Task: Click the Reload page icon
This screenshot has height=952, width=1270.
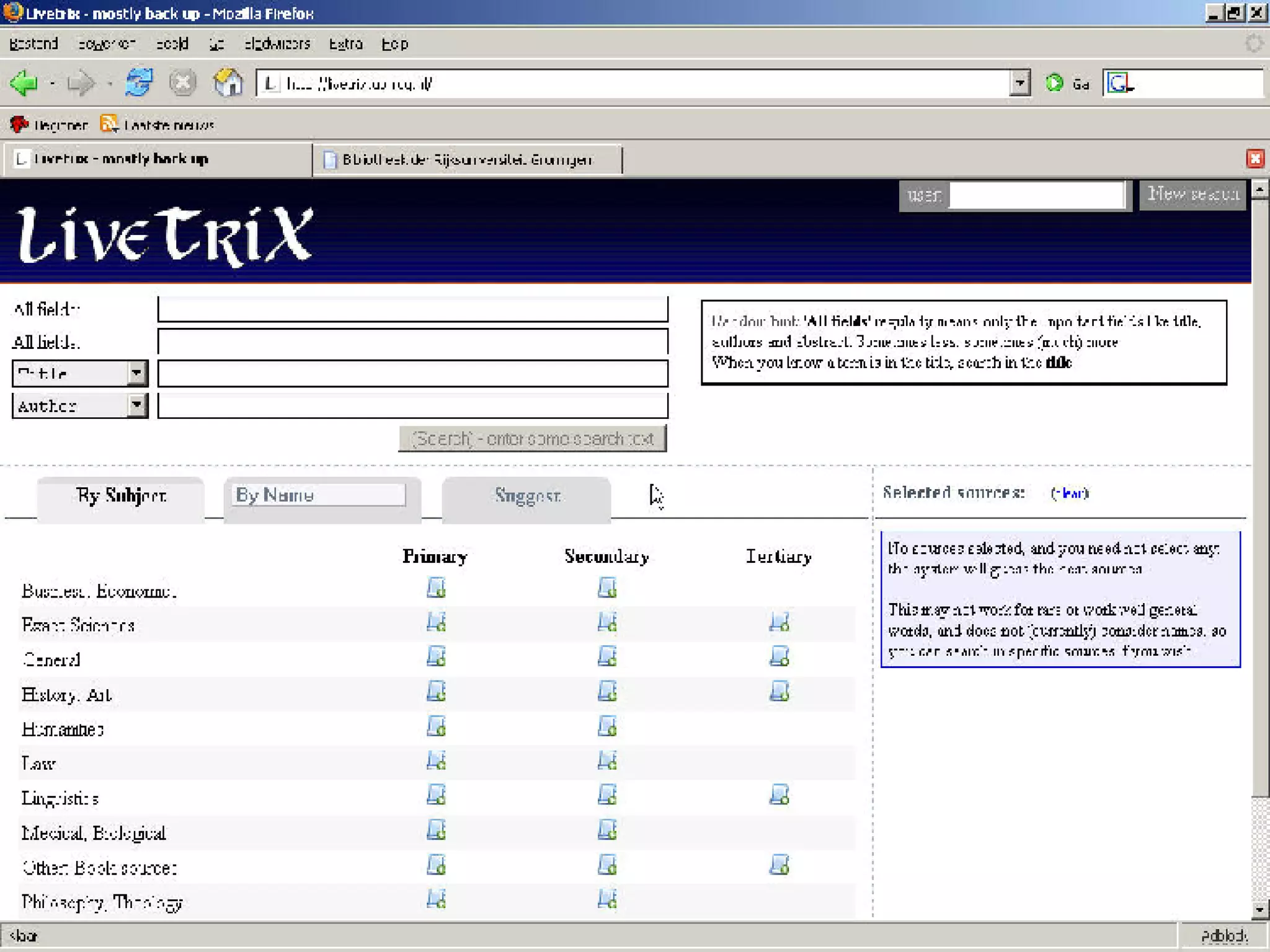Action: tap(138, 83)
